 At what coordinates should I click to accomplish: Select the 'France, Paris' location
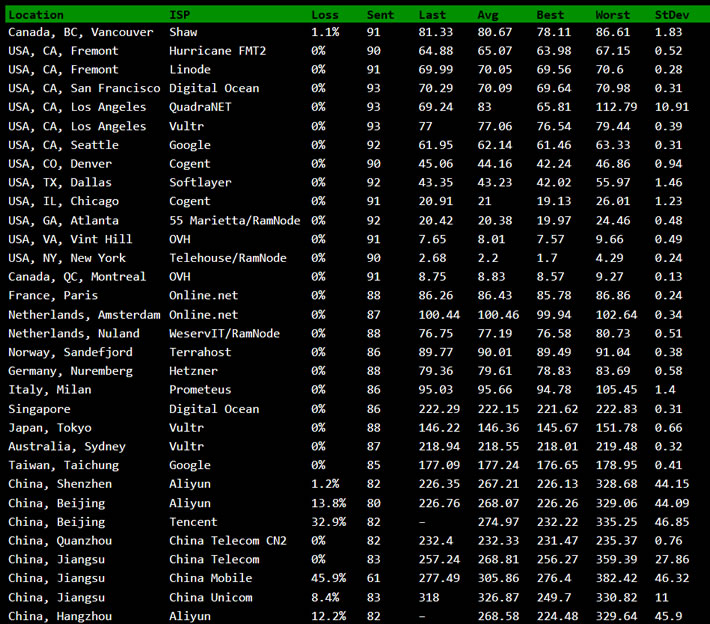[x=53, y=296]
